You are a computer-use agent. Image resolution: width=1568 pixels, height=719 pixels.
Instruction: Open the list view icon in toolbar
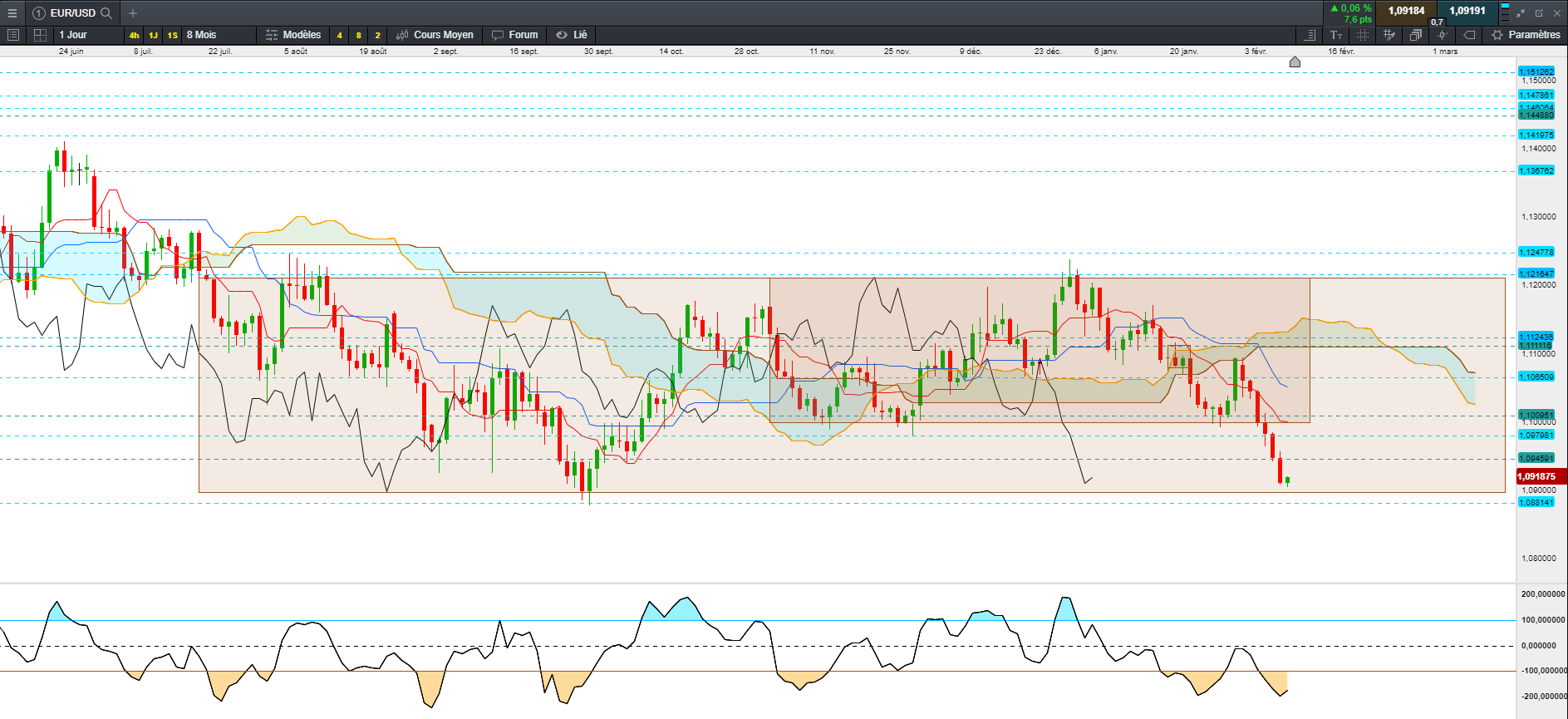(x=12, y=35)
